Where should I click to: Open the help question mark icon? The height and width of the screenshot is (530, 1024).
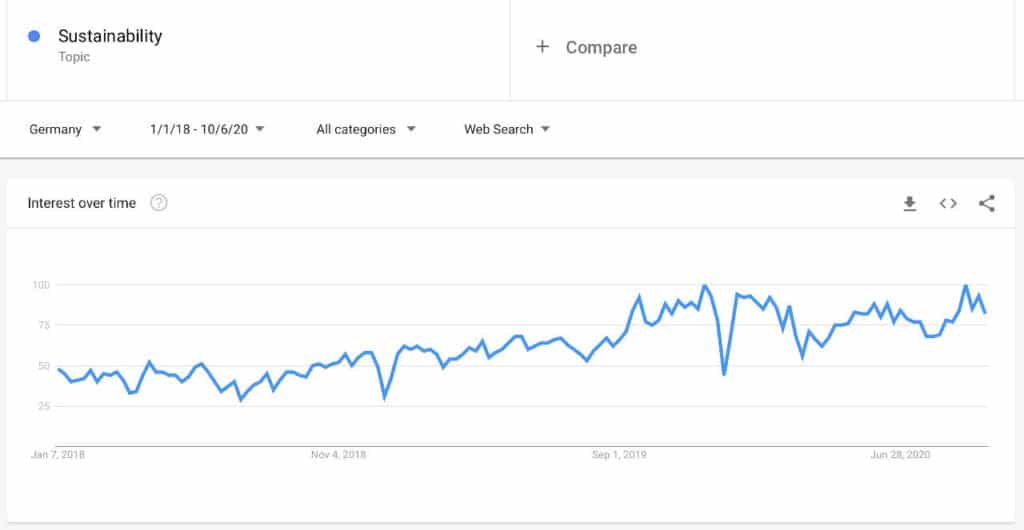tap(159, 203)
